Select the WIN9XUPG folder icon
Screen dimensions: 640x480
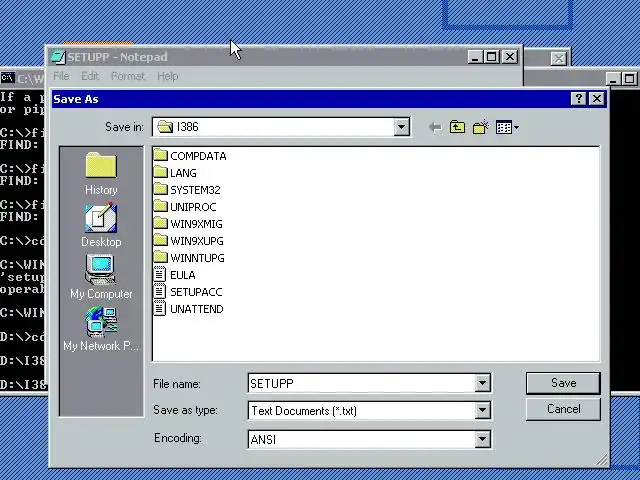click(160, 240)
